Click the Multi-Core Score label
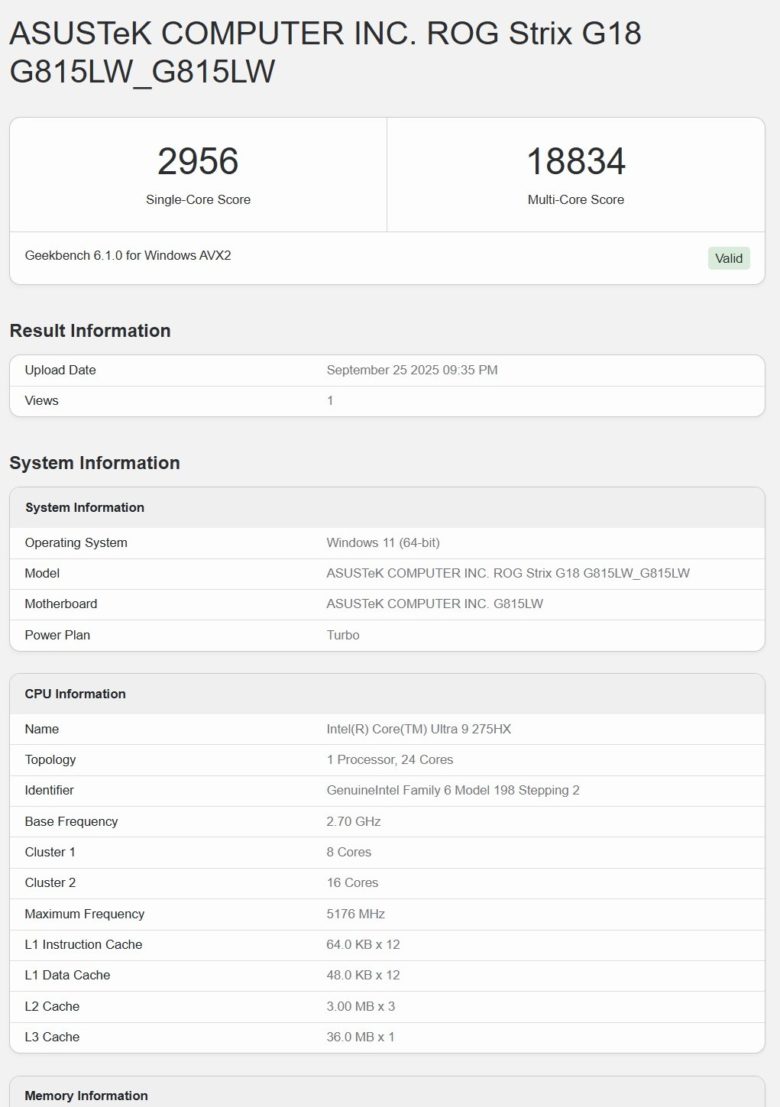Image resolution: width=780 pixels, height=1107 pixels. (576, 200)
